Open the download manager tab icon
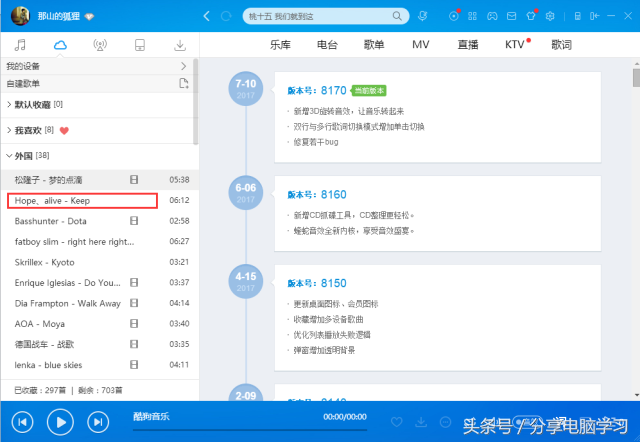Screen dimensions: 640x442 tap(180, 45)
